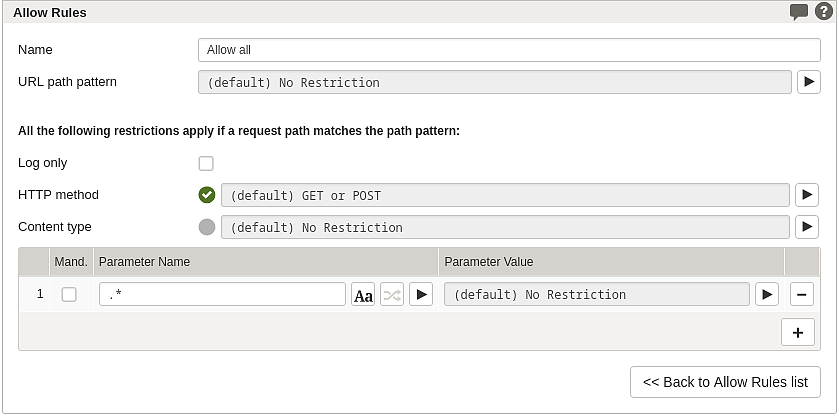839x416 pixels.
Task: Open Parameter Value options arrow button
Action: pyautogui.click(x=767, y=294)
